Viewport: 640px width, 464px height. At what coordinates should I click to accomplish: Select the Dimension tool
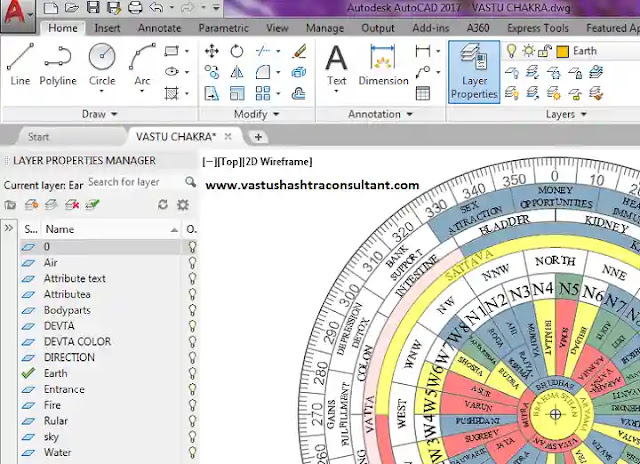383,64
